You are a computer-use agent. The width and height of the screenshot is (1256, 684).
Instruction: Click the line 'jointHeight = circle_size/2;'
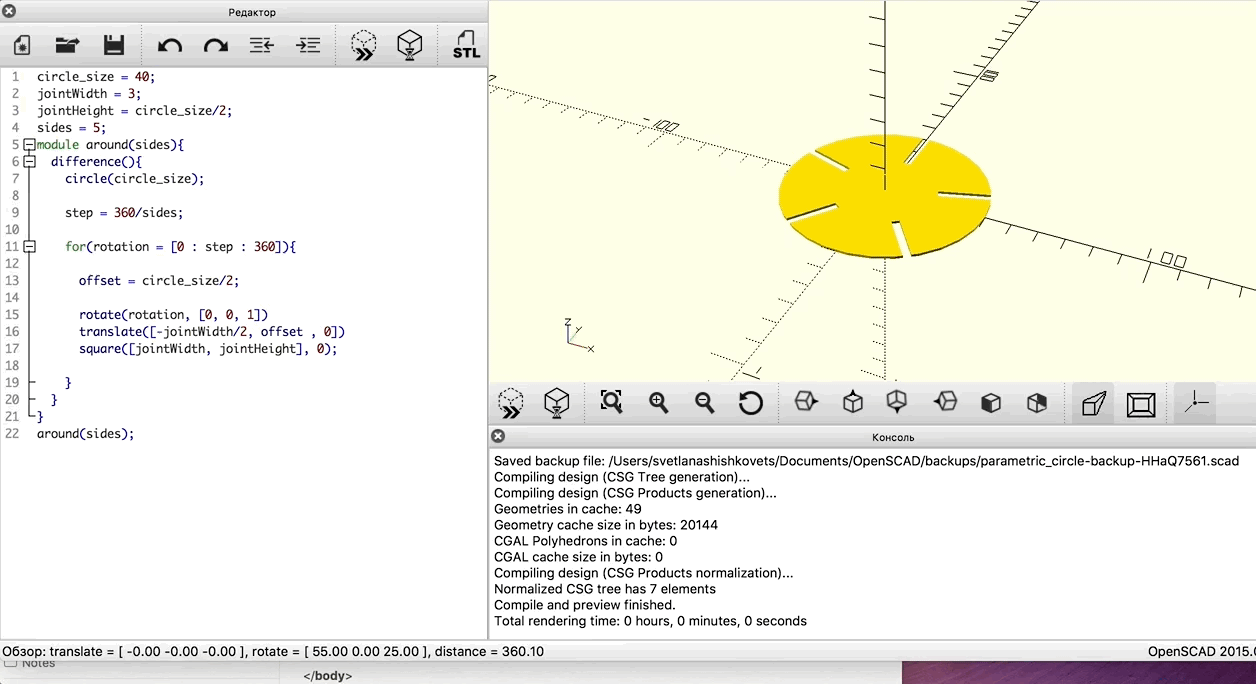tap(135, 111)
